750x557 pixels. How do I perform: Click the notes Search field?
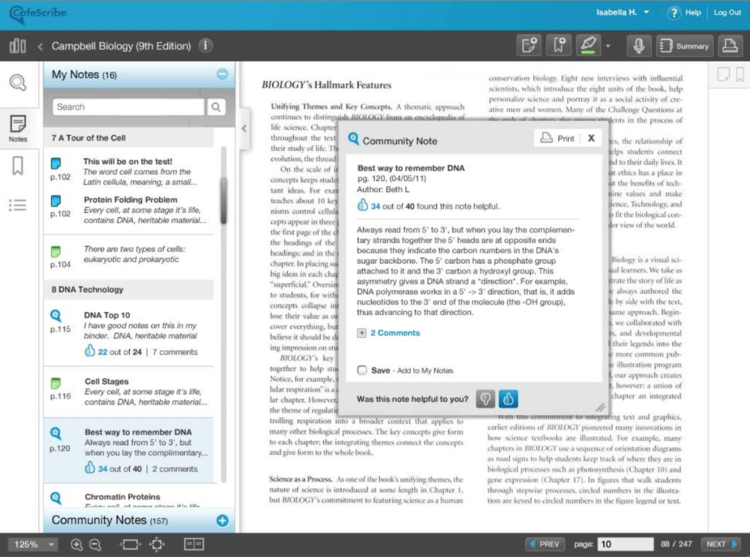coord(128,107)
